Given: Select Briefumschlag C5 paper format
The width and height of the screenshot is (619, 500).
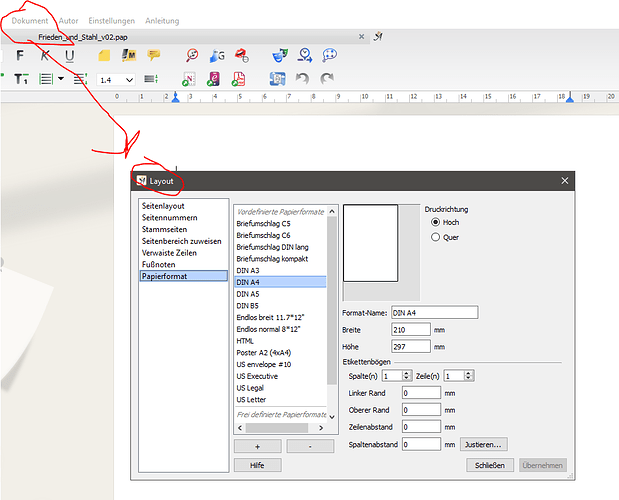Looking at the screenshot, I should [x=281, y=223].
